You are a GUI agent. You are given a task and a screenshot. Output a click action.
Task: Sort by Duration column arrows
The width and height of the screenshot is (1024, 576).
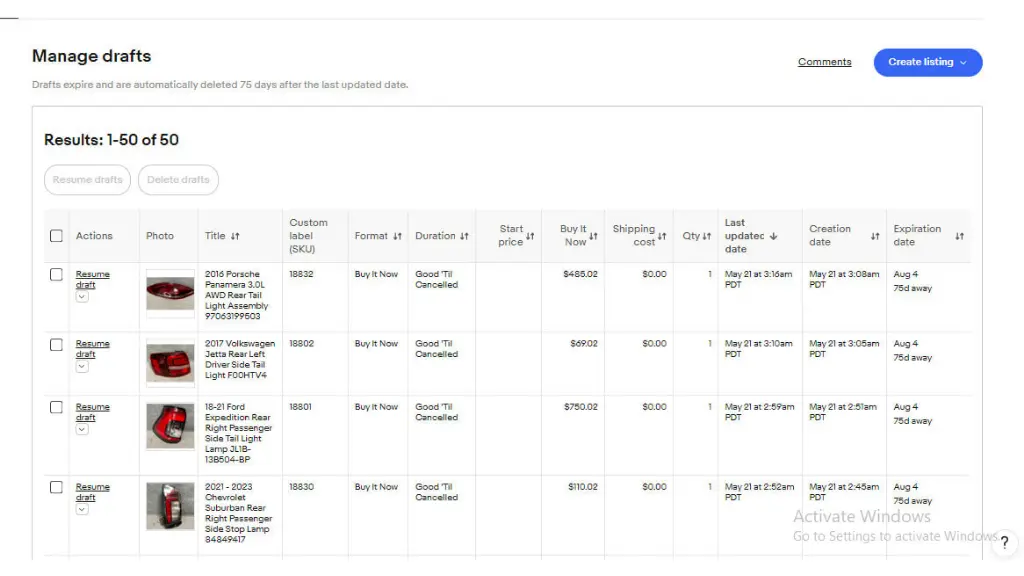(464, 236)
